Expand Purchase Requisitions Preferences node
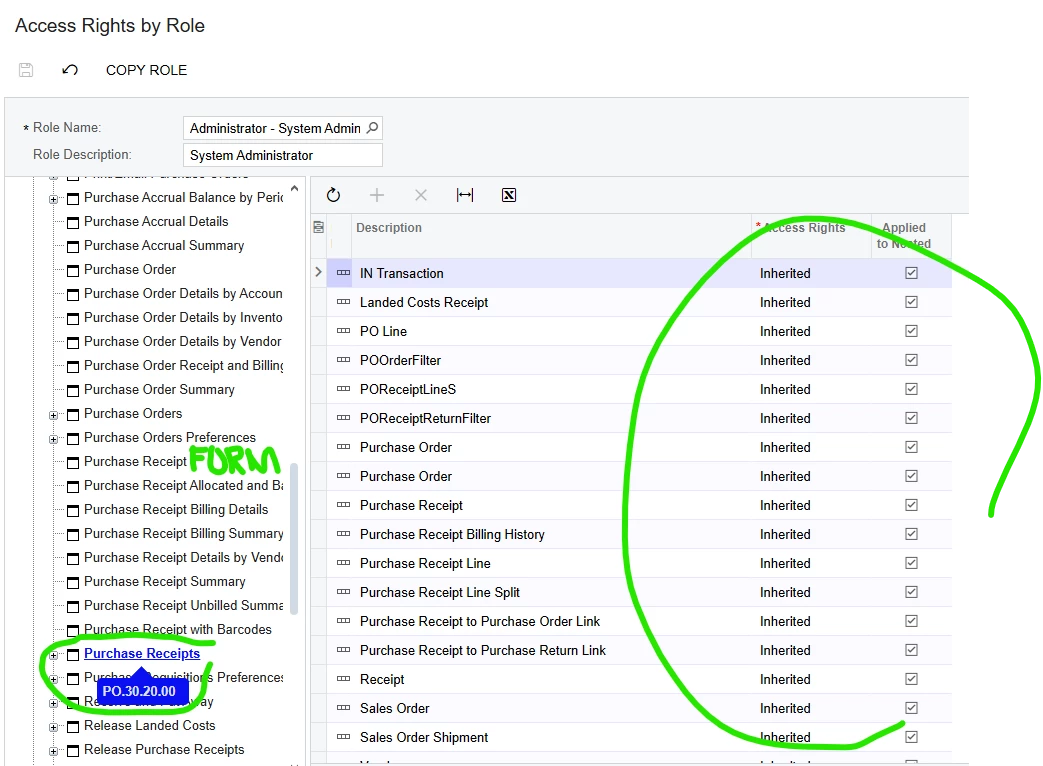 pos(53,679)
